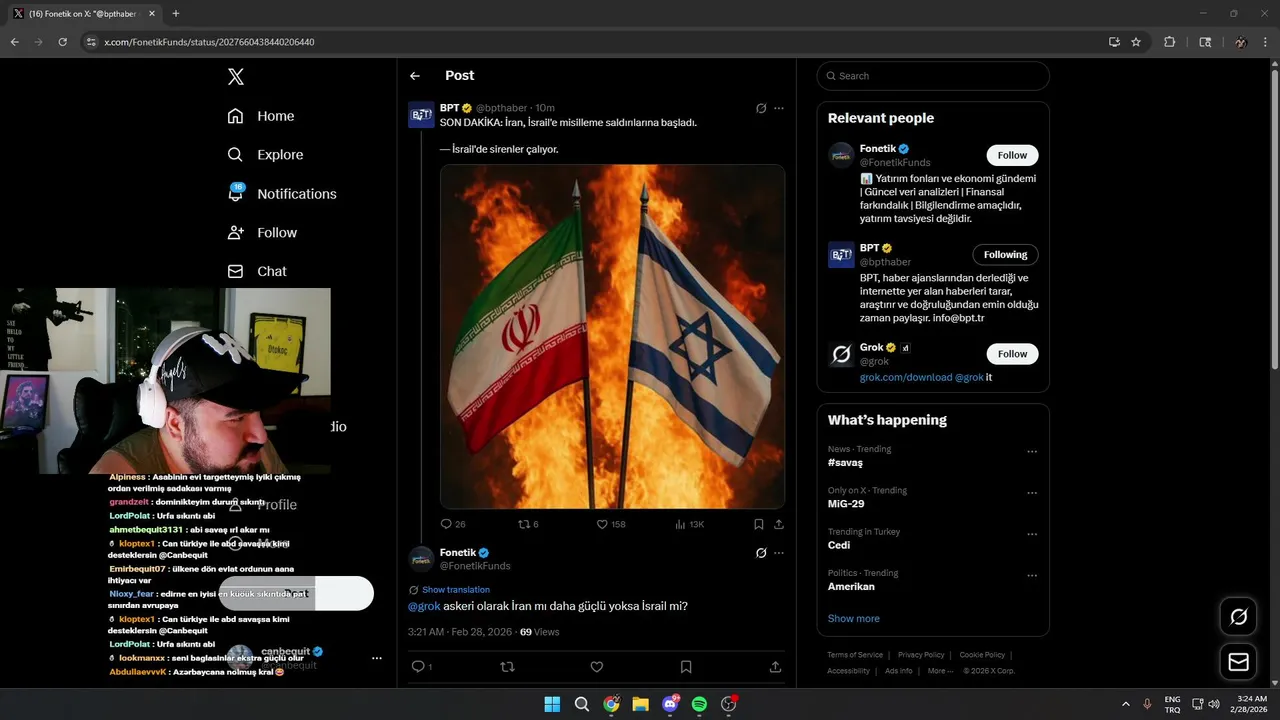1280x720 pixels.
Task: Open Terms of Service link
Action: coord(855,655)
